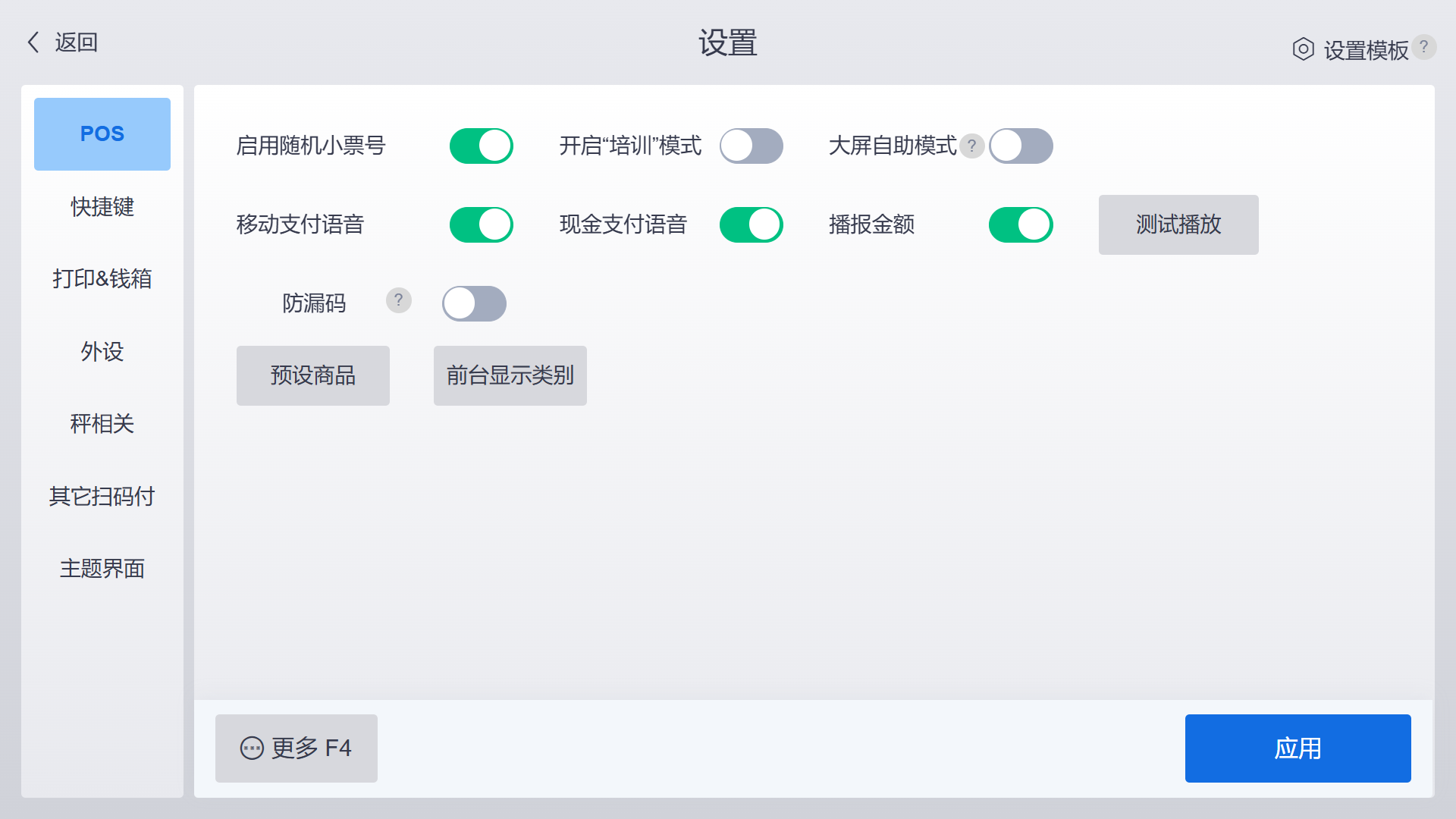The width and height of the screenshot is (1456, 819).
Task: Disable 移动支付语音
Action: 481,224
